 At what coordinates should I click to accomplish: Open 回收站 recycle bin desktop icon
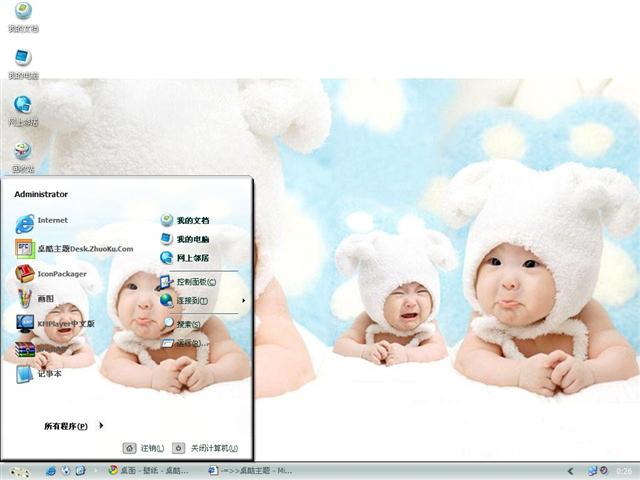[23, 158]
